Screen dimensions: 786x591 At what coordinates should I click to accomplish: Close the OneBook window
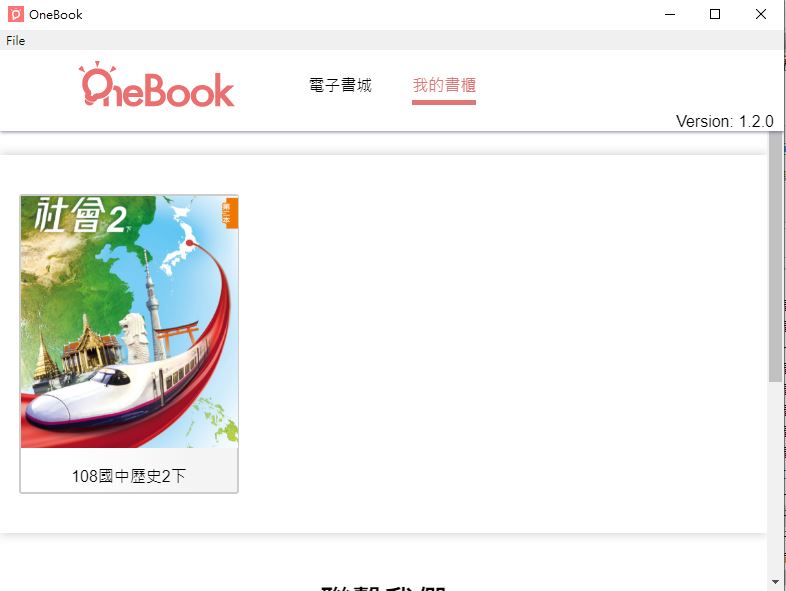point(760,14)
